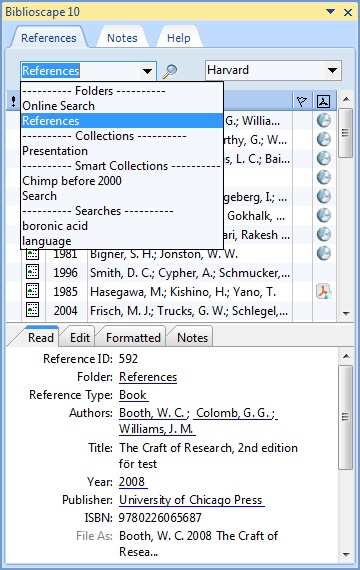Choose References entry in dropdown list
This screenshot has height=570, width=360.
[122, 121]
